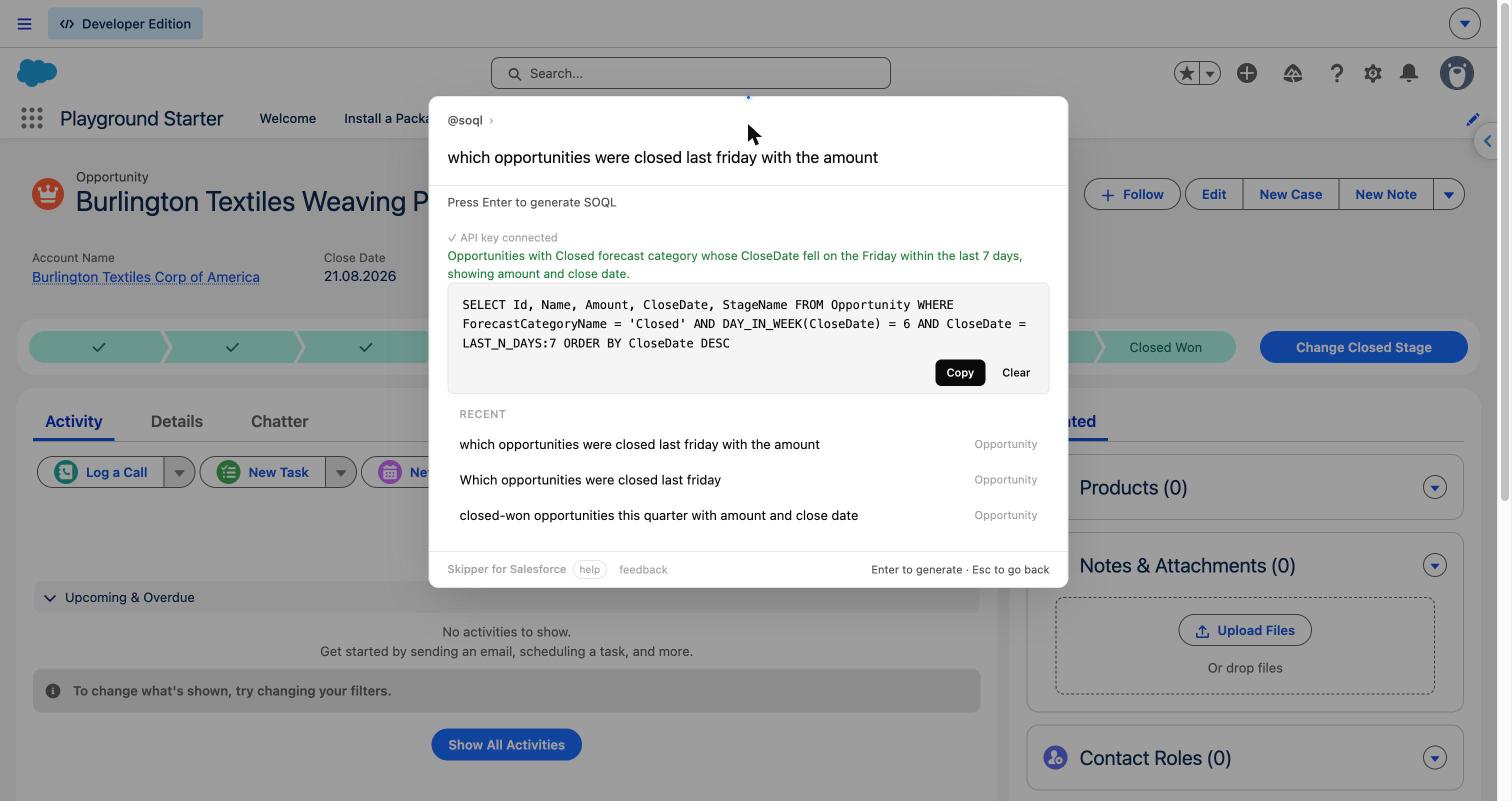Viewport: 1512px width, 801px height.
Task: Select the recent query ending 'with the amount'
Action: point(748,444)
